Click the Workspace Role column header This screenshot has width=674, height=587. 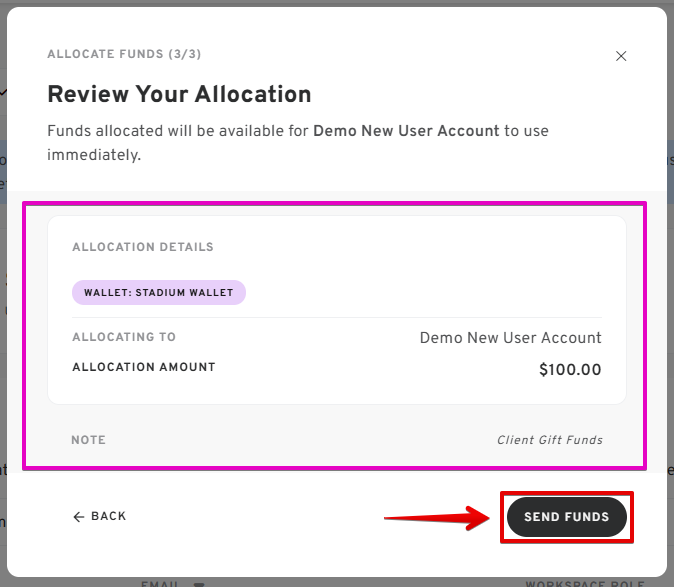tap(585, 584)
